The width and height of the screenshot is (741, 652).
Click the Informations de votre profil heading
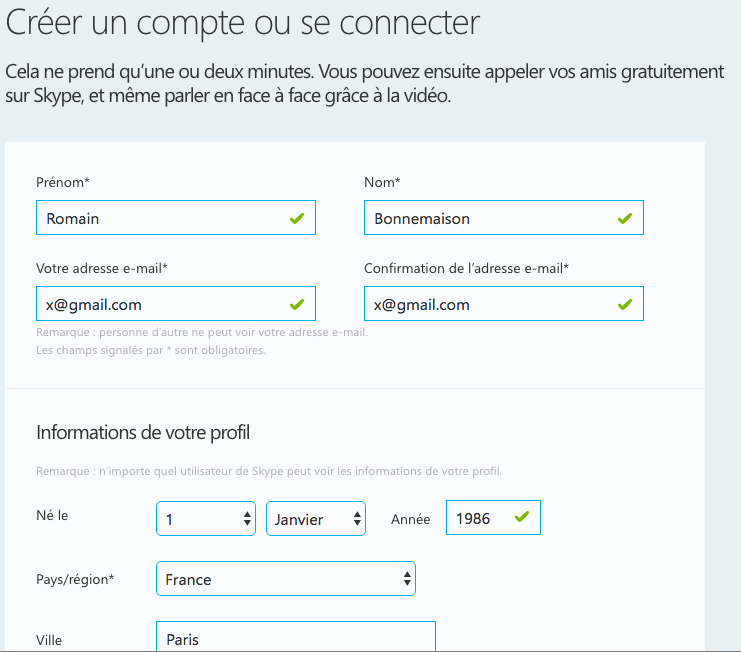pyautogui.click(x=143, y=433)
